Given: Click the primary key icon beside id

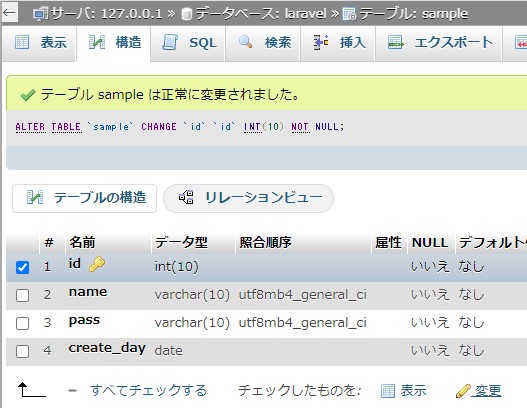Looking at the screenshot, I should (97, 264).
